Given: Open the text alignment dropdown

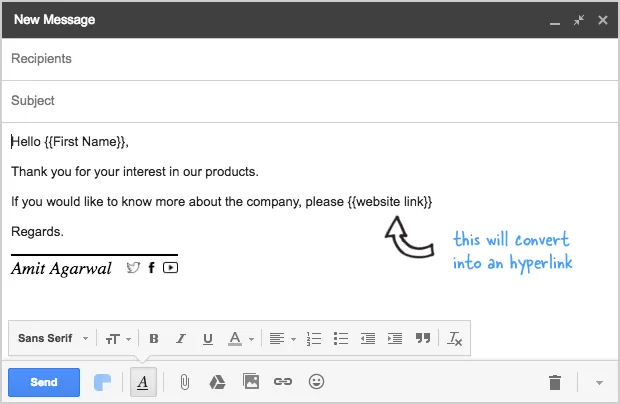Looking at the screenshot, I should click(282, 339).
